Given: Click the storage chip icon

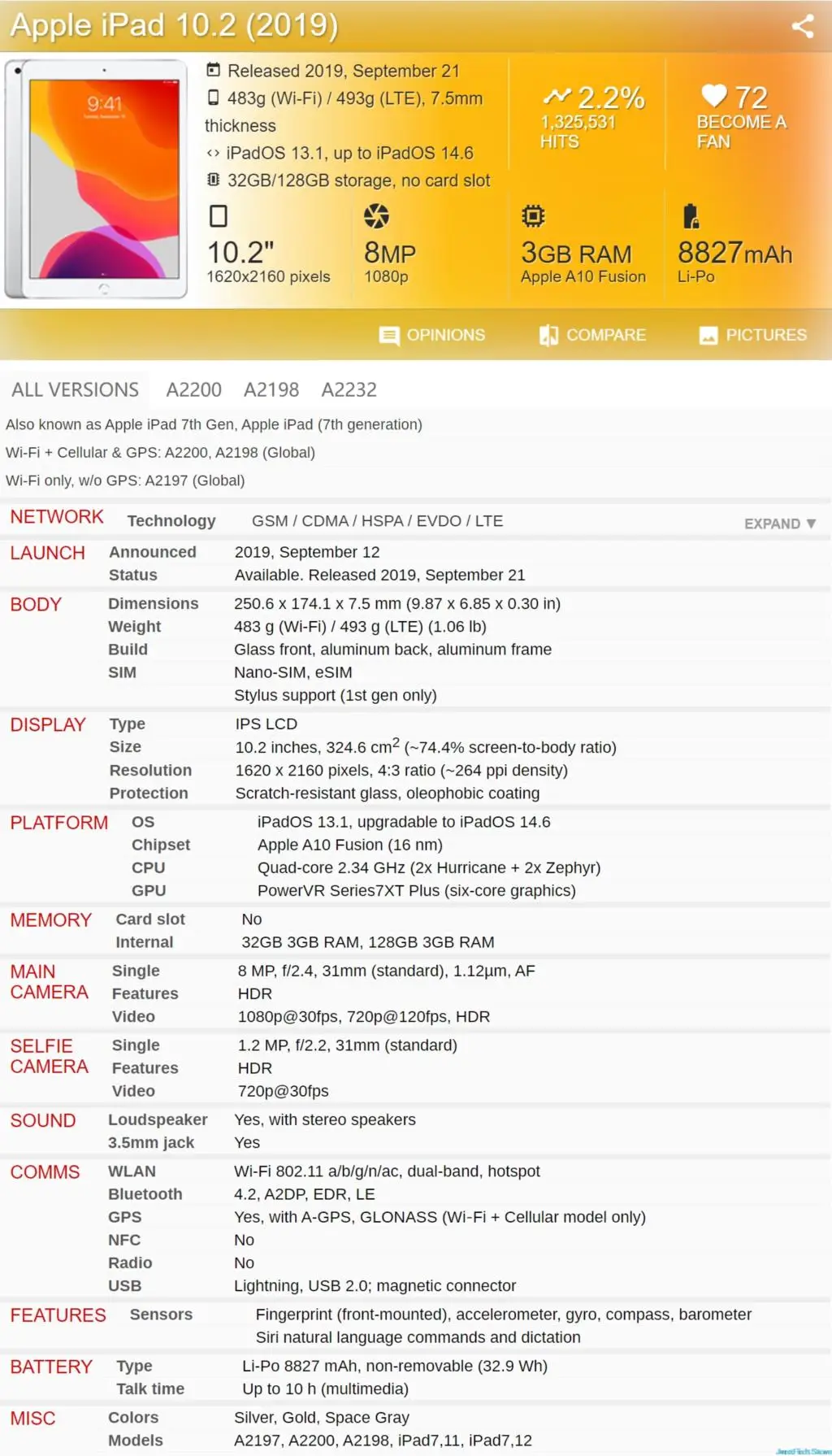Looking at the screenshot, I should [x=213, y=180].
